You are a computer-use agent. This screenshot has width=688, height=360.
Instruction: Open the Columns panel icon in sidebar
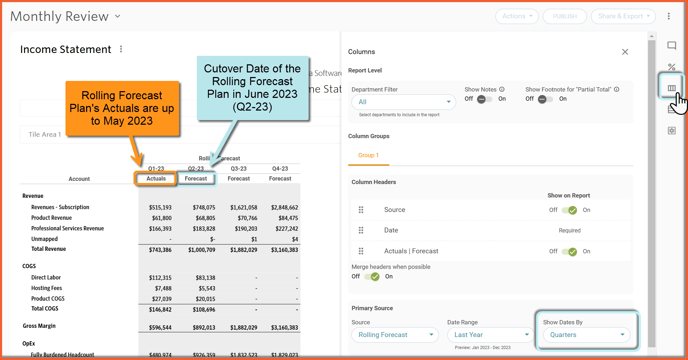tap(671, 88)
